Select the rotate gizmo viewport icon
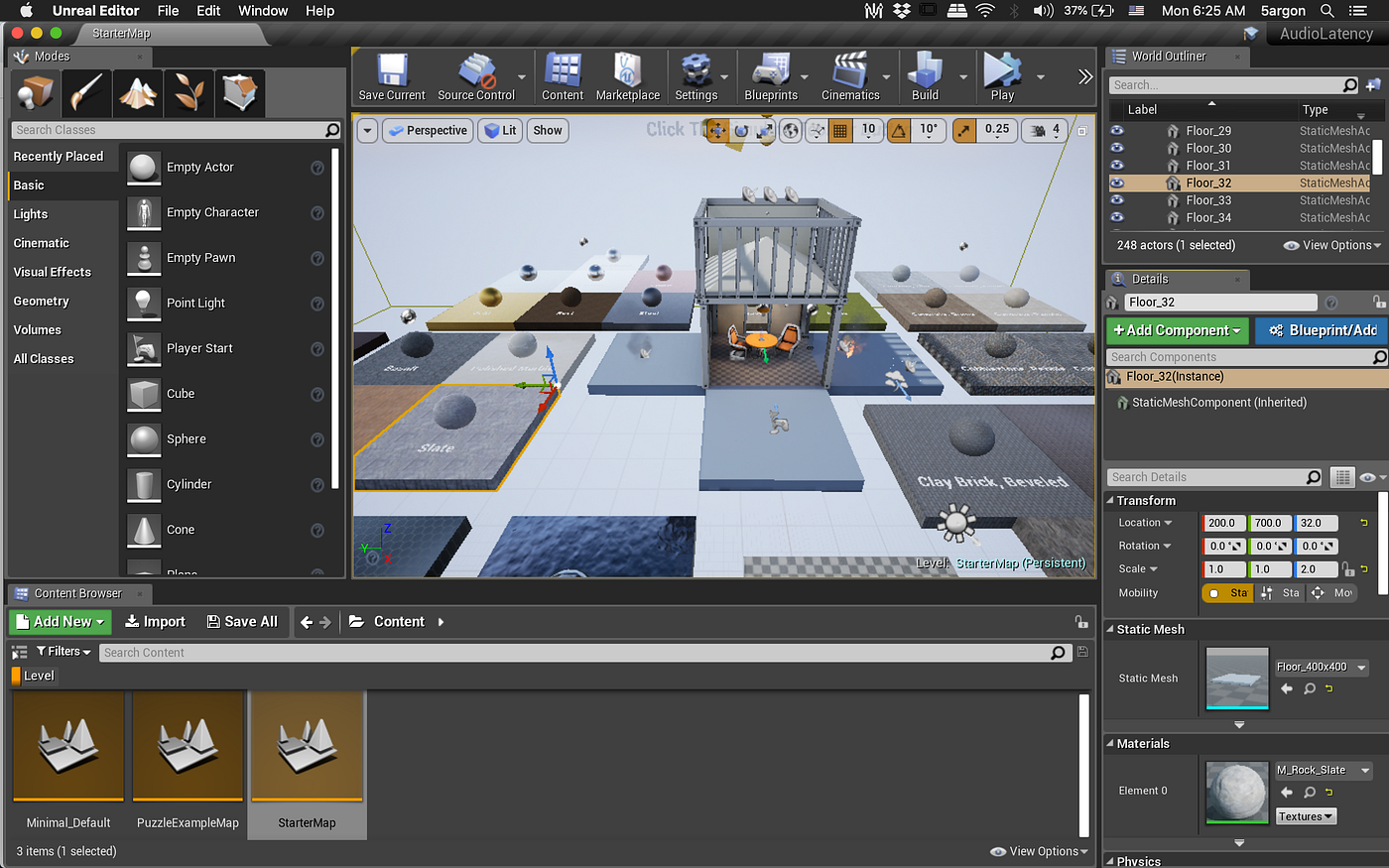Screen dimensions: 1389x868 click(741, 130)
